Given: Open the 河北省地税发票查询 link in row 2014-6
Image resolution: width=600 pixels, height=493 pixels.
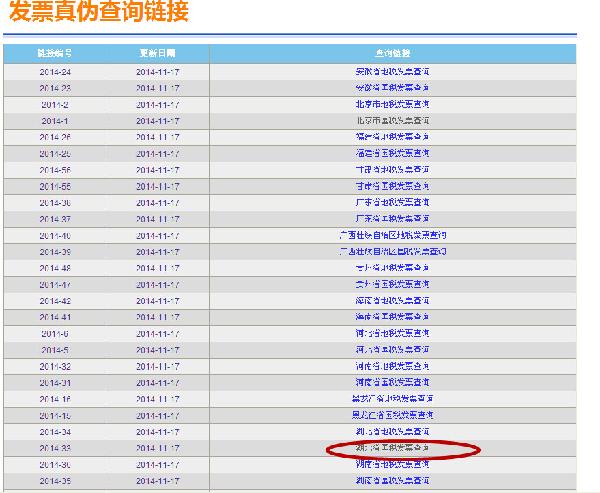Looking at the screenshot, I should [392, 333].
